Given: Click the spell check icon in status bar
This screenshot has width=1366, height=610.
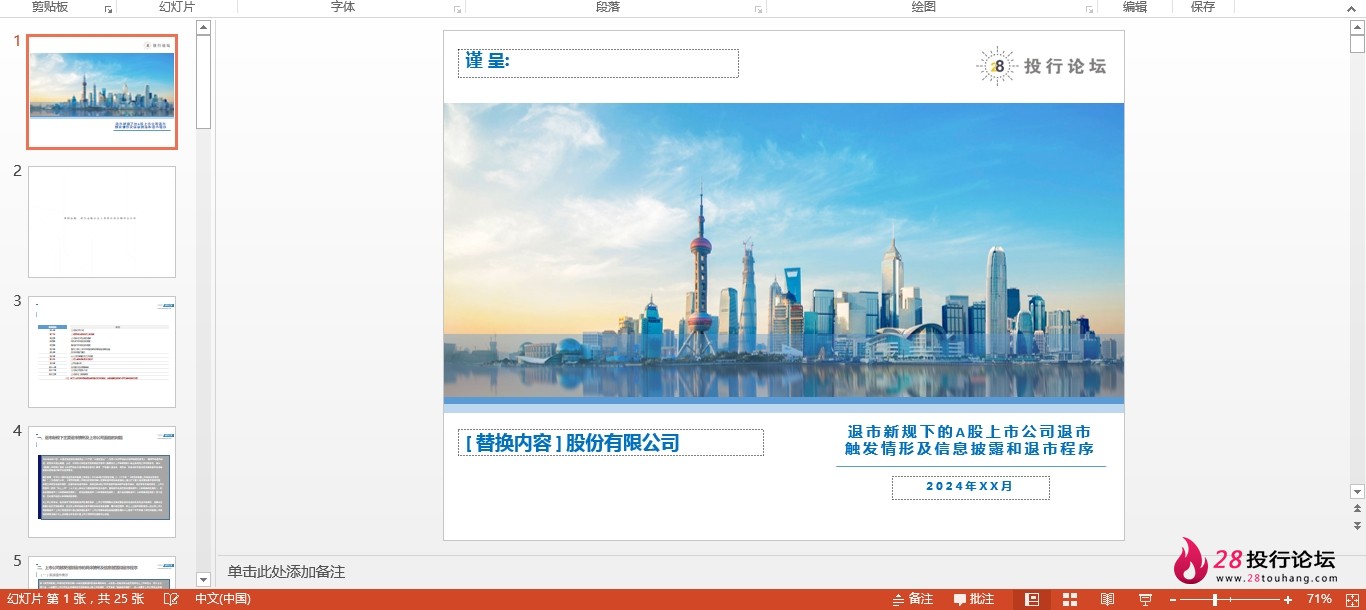Looking at the screenshot, I should (x=172, y=599).
